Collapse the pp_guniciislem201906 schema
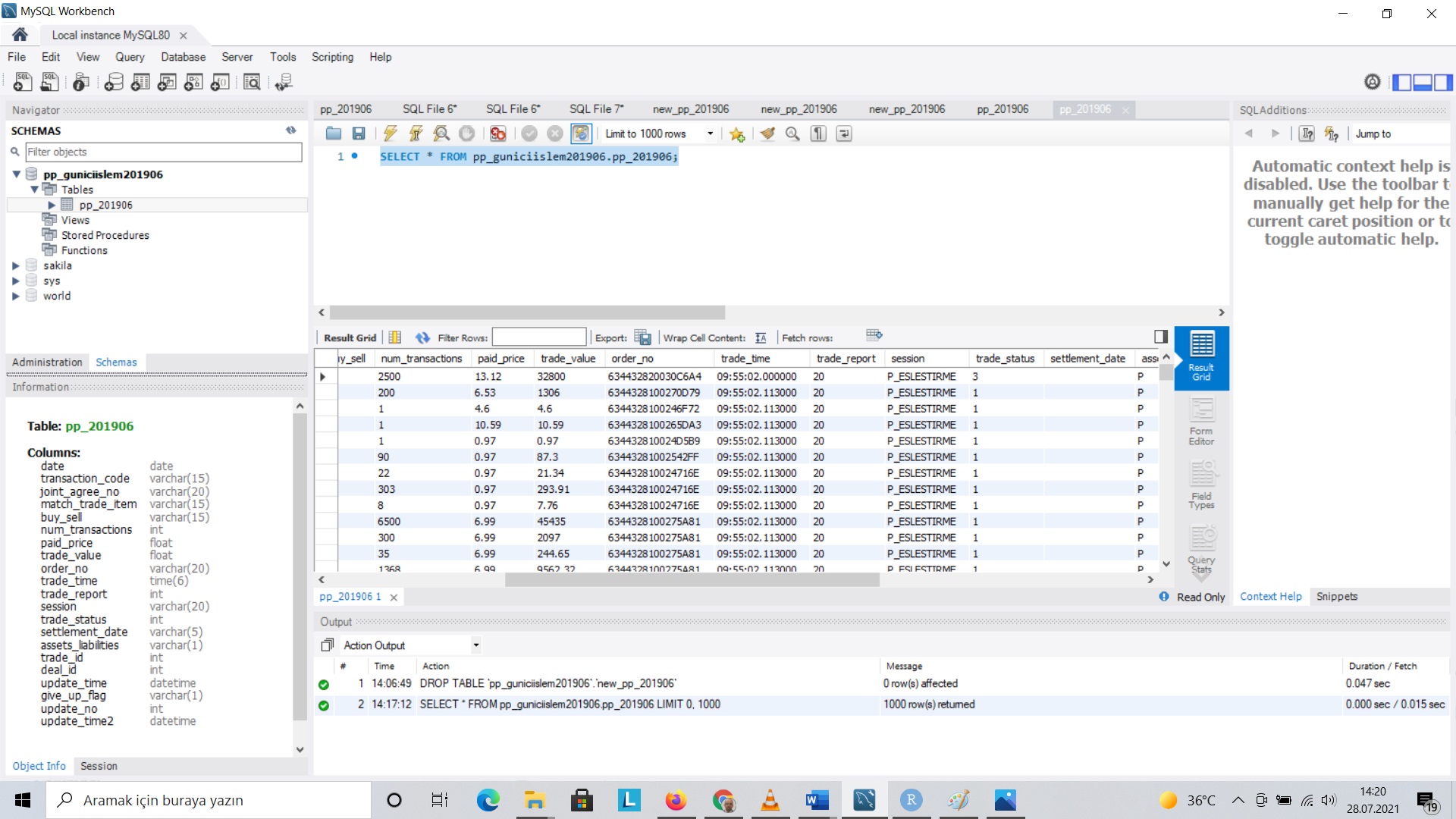The height and width of the screenshot is (819, 1456). (16, 174)
